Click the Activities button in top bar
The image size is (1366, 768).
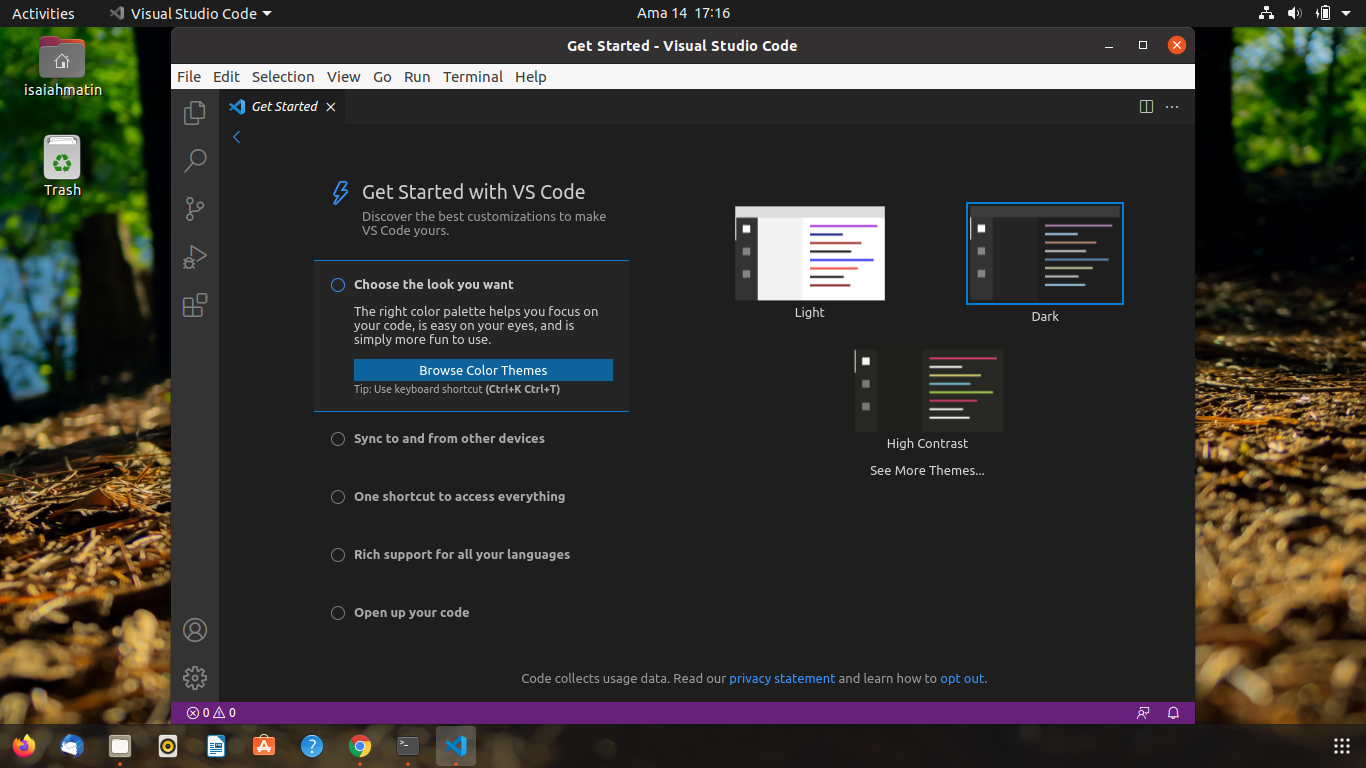43,14
